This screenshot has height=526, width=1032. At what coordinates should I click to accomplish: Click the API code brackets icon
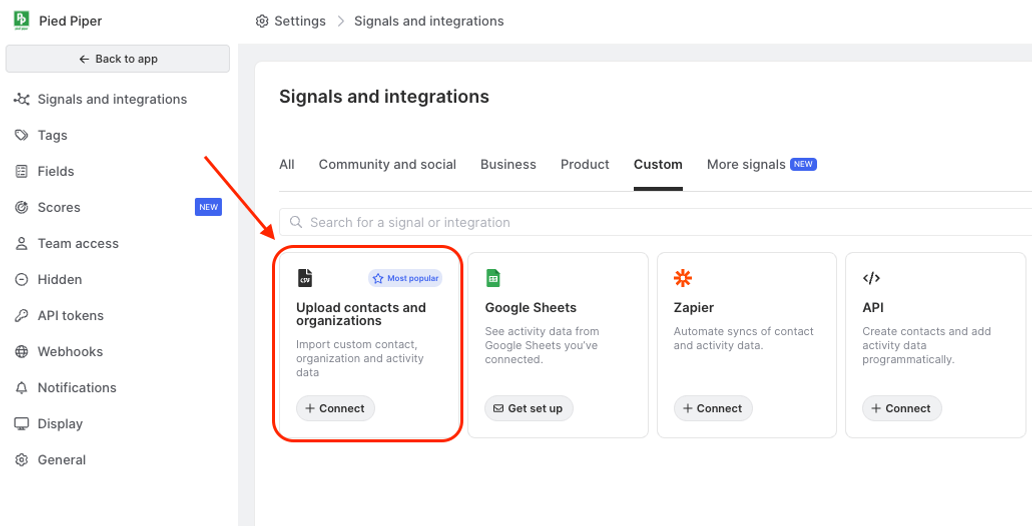coord(871,278)
